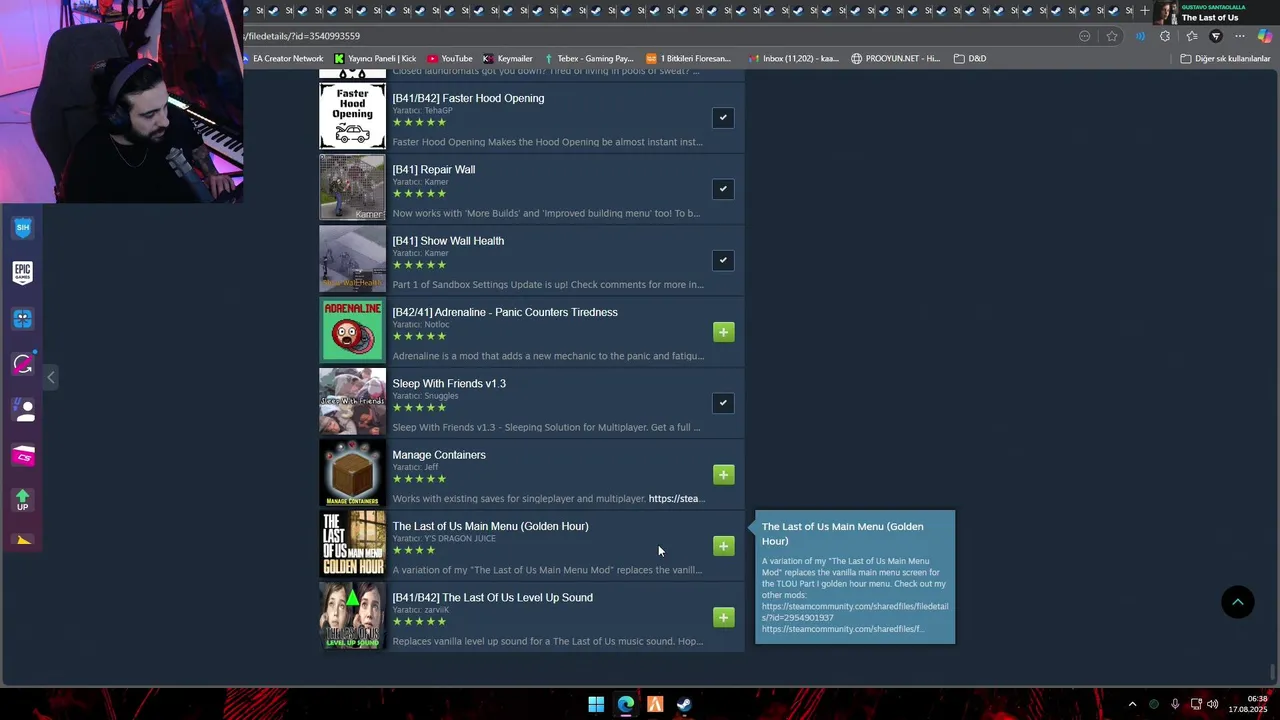This screenshot has width=1280, height=720.
Task: Open the Epic Games sidebar icon
Action: [23, 273]
